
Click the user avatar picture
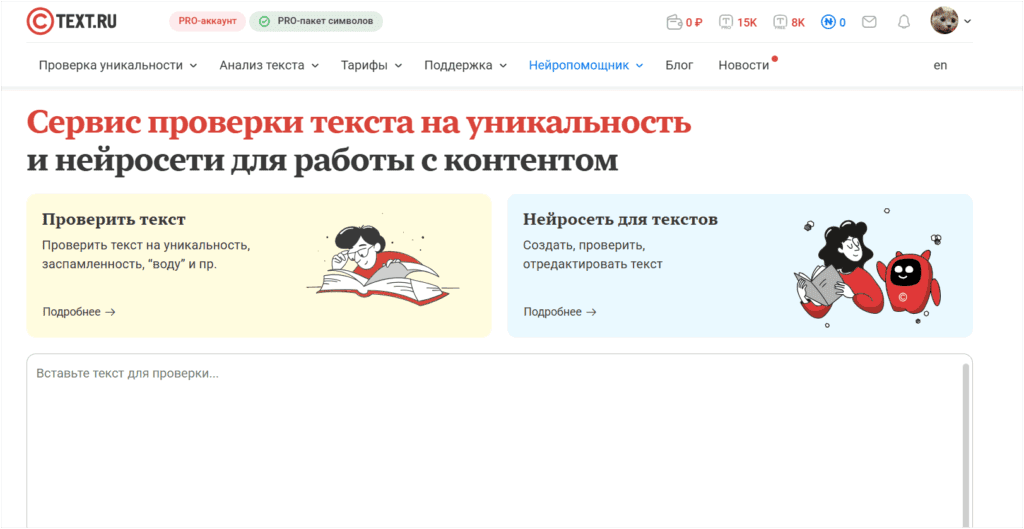point(944,21)
